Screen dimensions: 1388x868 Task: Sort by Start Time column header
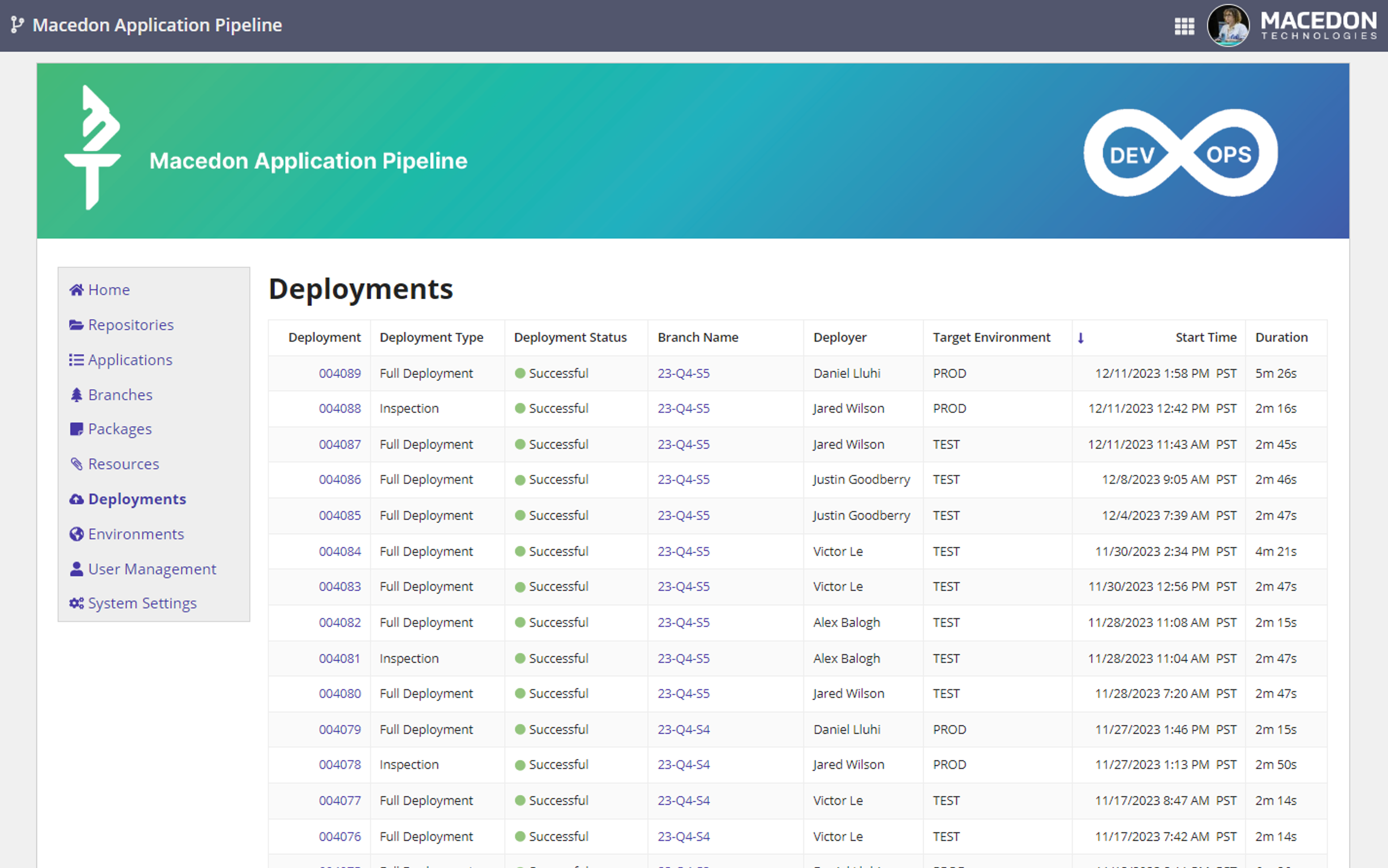pos(1205,338)
